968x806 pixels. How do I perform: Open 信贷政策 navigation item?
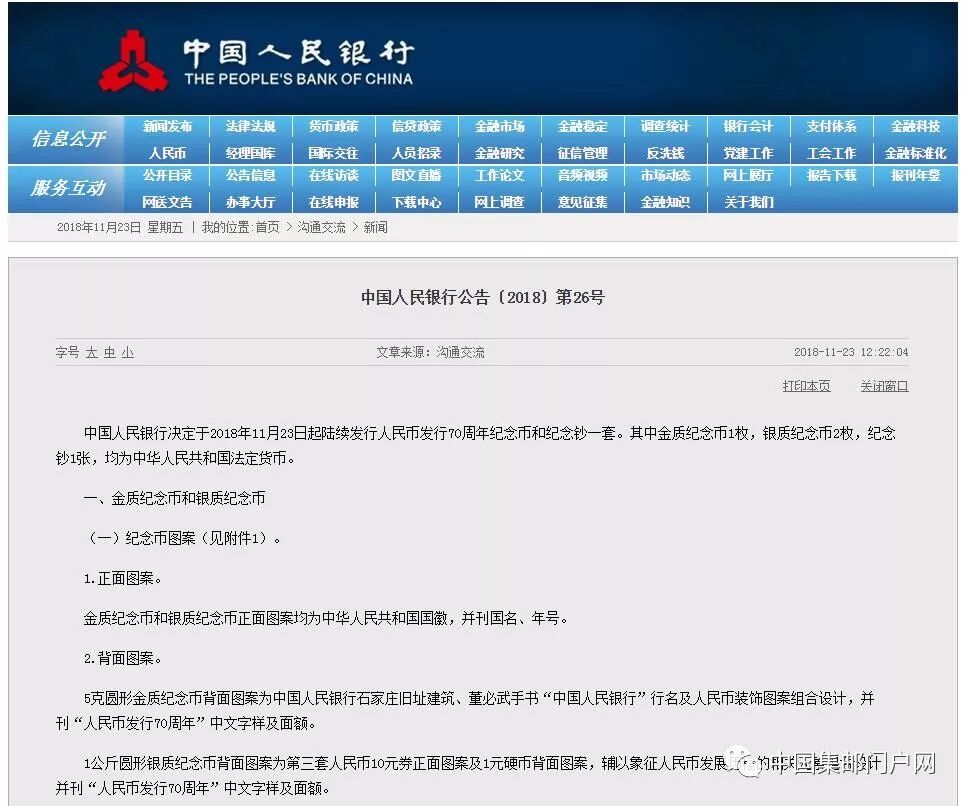click(417, 127)
